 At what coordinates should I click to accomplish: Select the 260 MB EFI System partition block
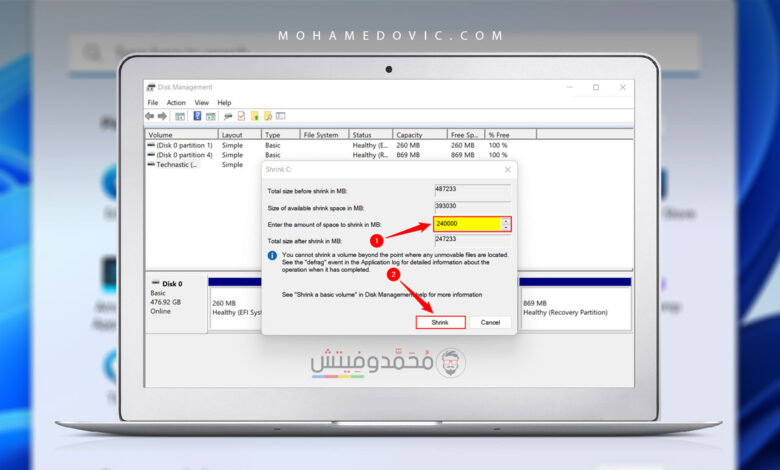236,307
